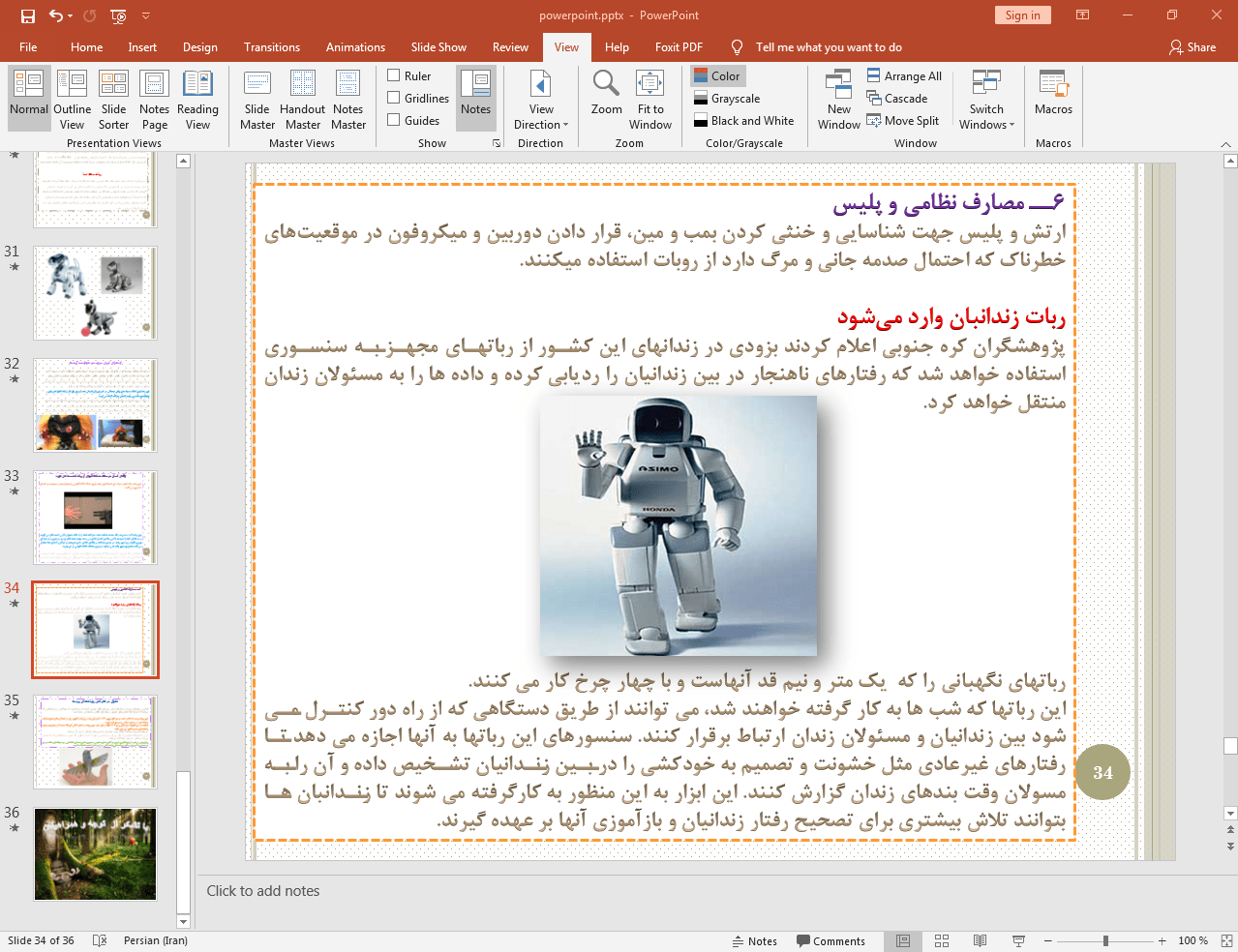Image resolution: width=1238 pixels, height=952 pixels.
Task: Click Tell me what you want to do
Action: (828, 47)
